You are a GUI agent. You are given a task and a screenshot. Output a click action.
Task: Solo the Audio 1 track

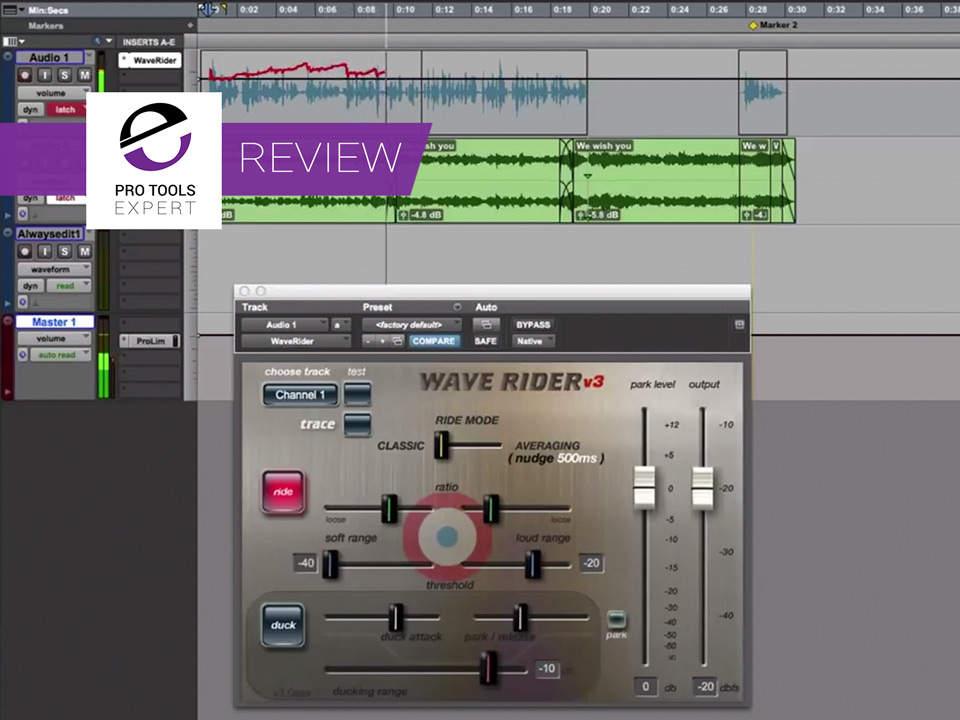[x=64, y=75]
